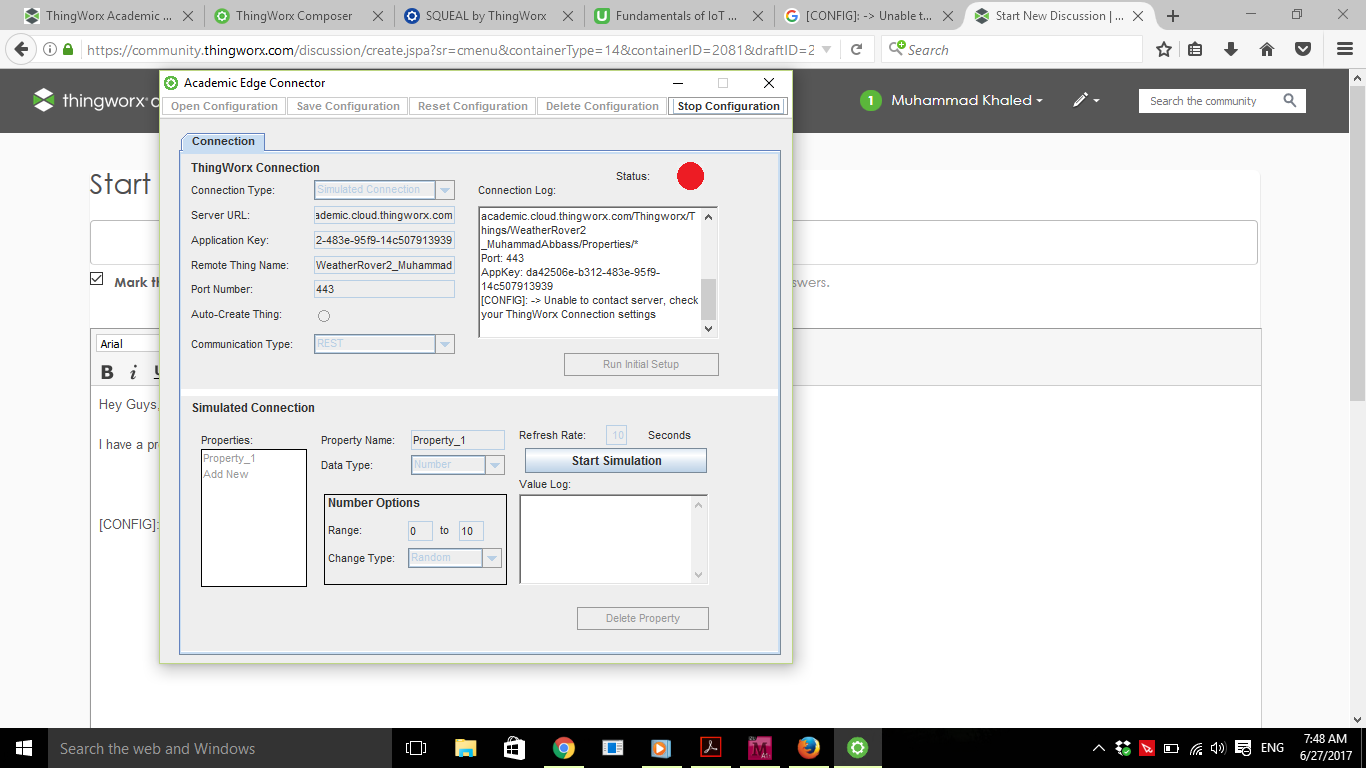Click Property Name field Property_1
This screenshot has height=768, width=1366.
[458, 440]
